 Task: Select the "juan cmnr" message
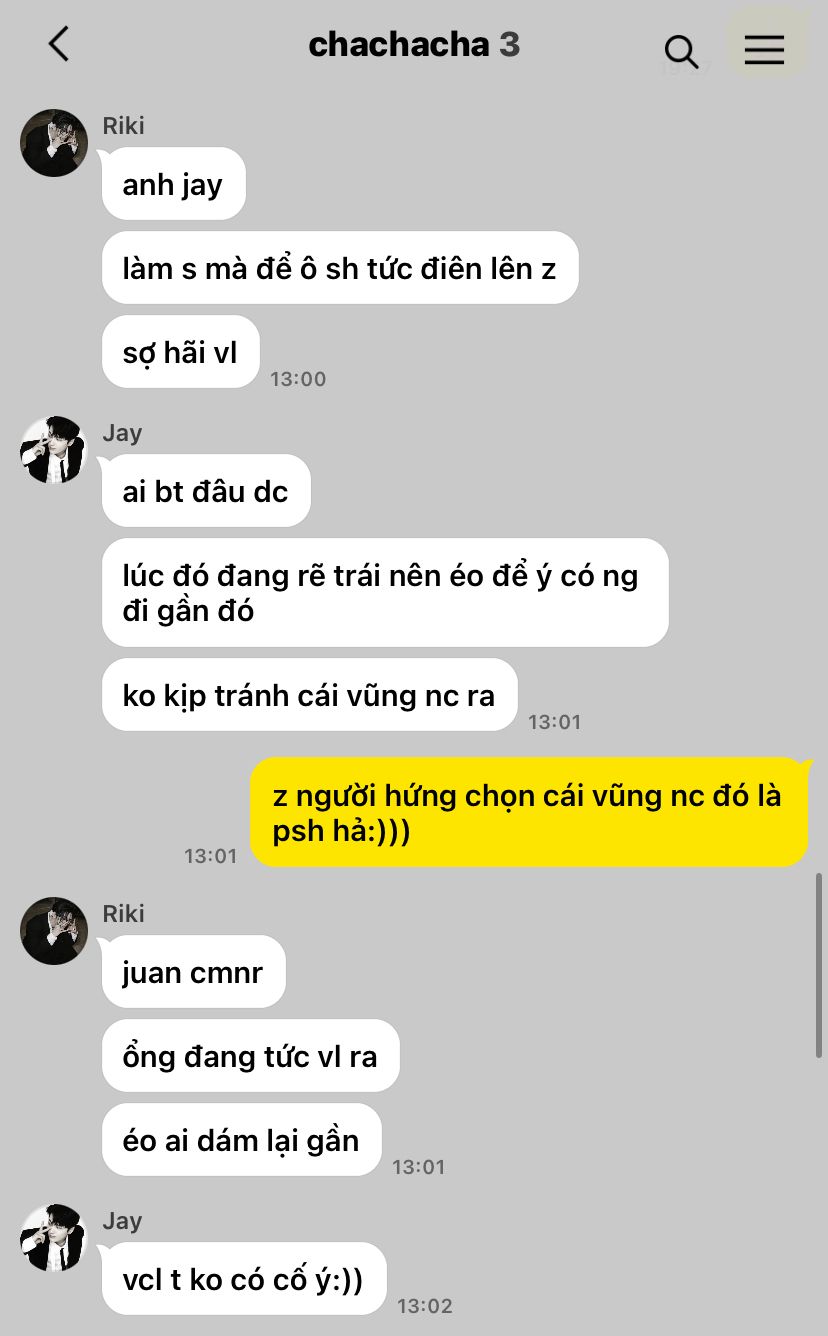click(194, 972)
